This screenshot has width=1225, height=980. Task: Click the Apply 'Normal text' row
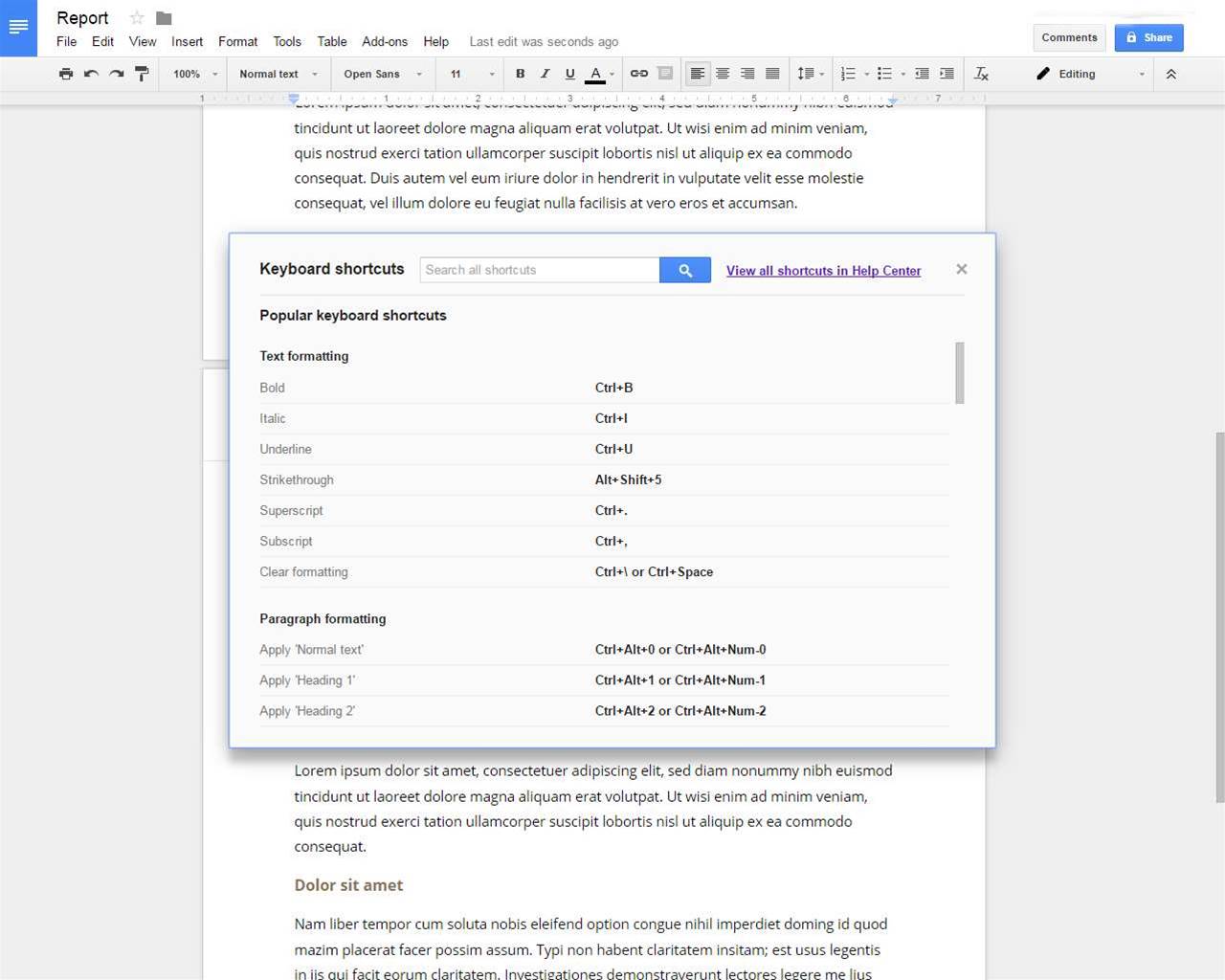click(x=604, y=649)
